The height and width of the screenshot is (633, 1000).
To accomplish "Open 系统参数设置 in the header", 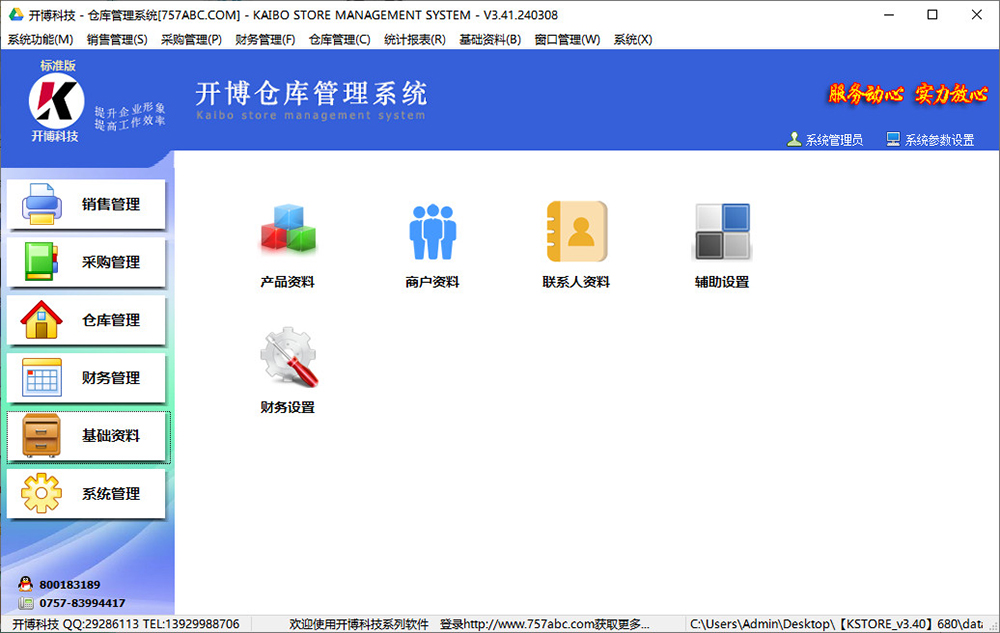I will (x=930, y=140).
